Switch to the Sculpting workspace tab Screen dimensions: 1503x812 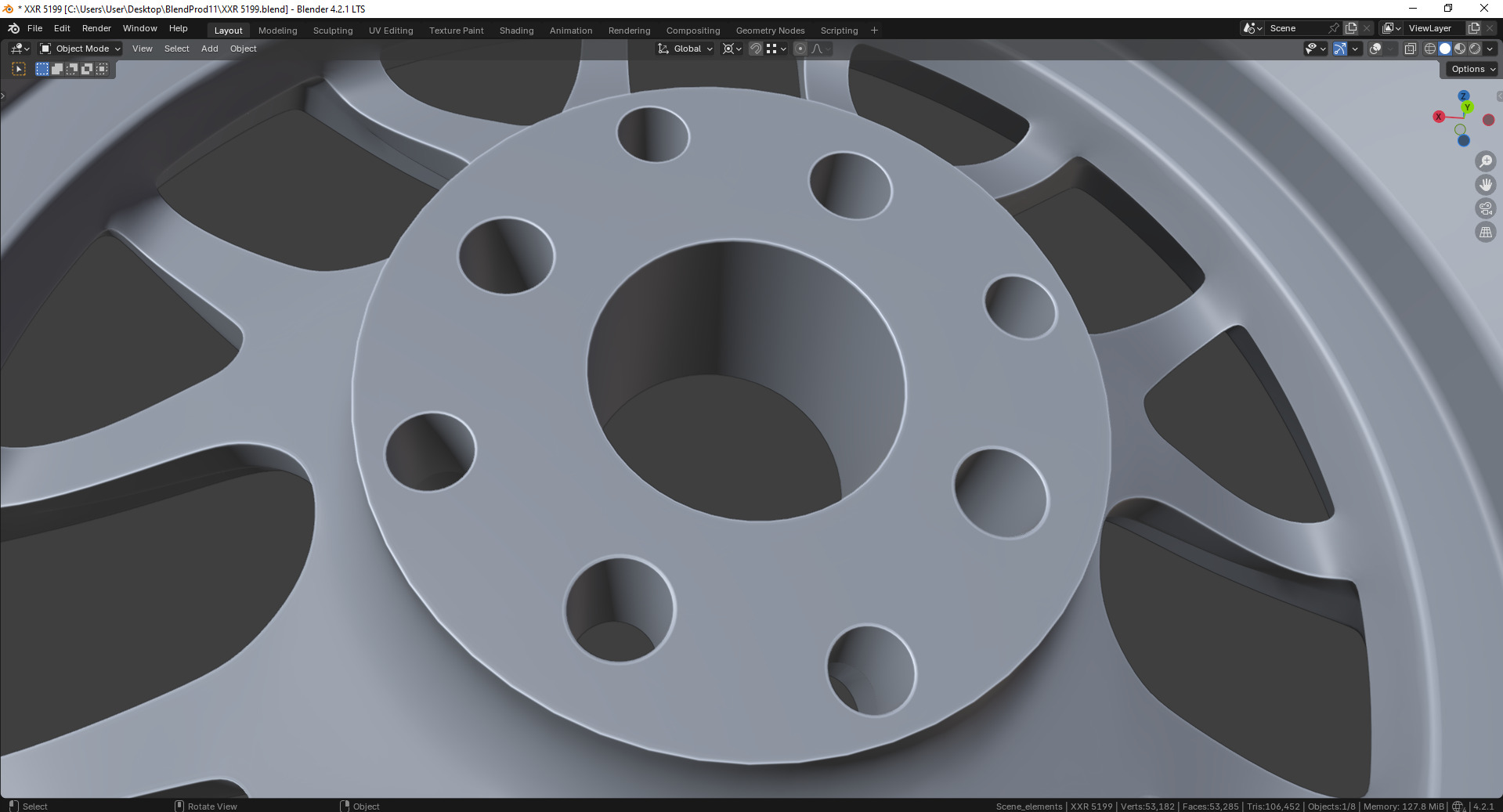tap(333, 31)
